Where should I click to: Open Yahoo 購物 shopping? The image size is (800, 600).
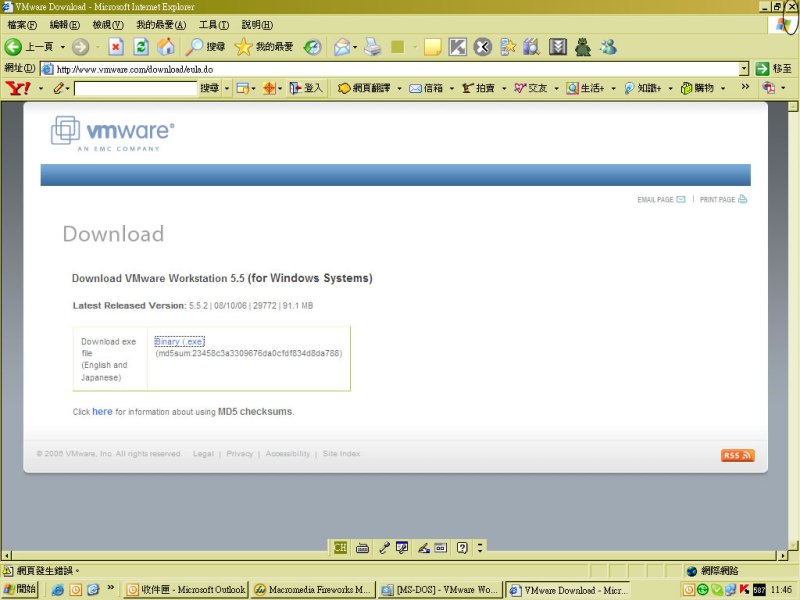[x=697, y=88]
